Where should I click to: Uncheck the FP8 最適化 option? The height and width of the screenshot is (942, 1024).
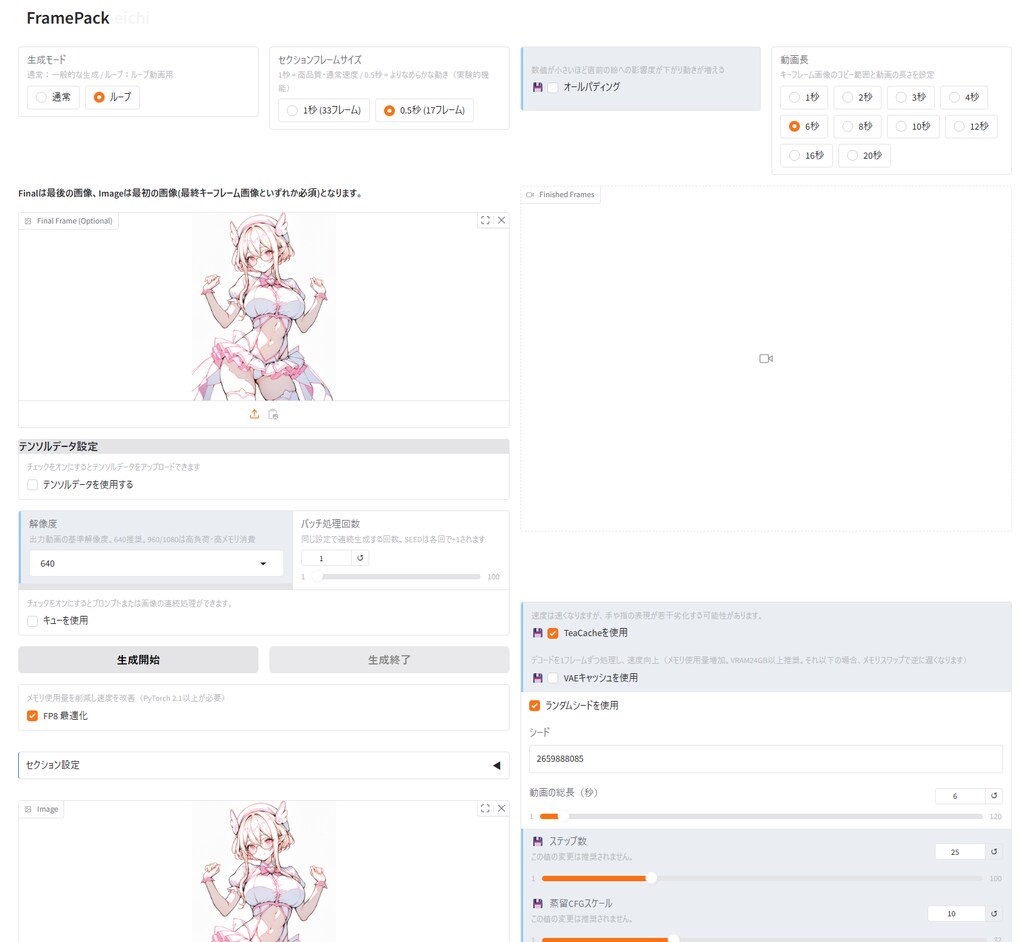[x=33, y=716]
